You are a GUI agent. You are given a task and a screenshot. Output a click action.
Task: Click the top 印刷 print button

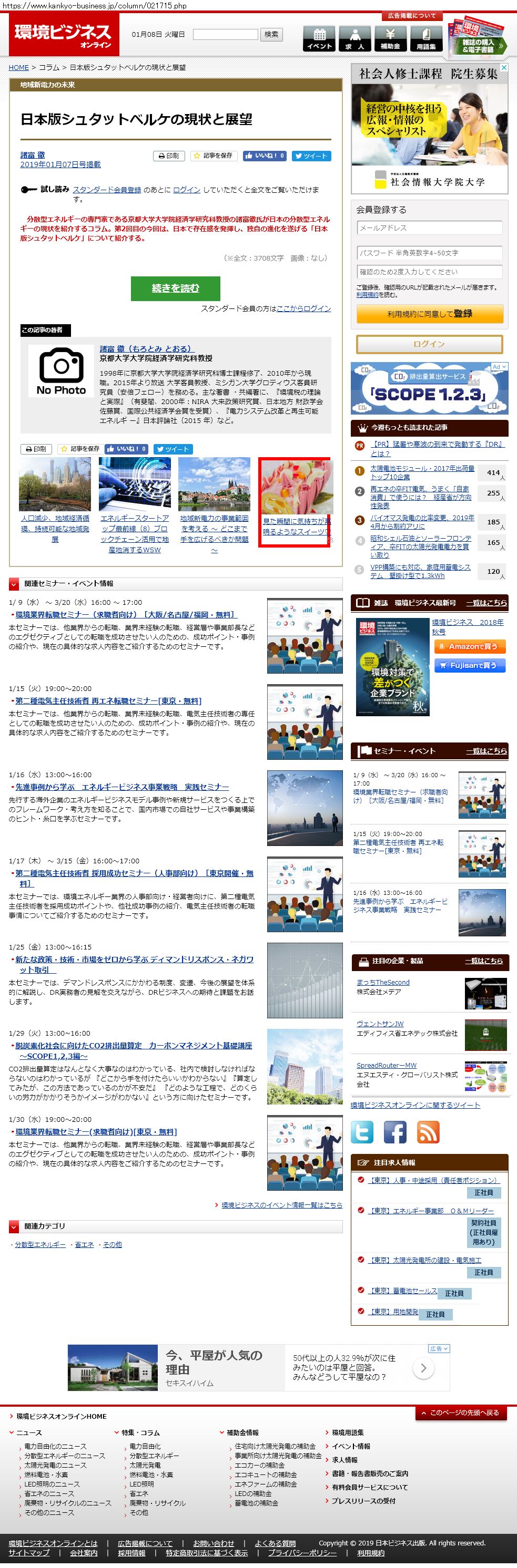tap(168, 156)
